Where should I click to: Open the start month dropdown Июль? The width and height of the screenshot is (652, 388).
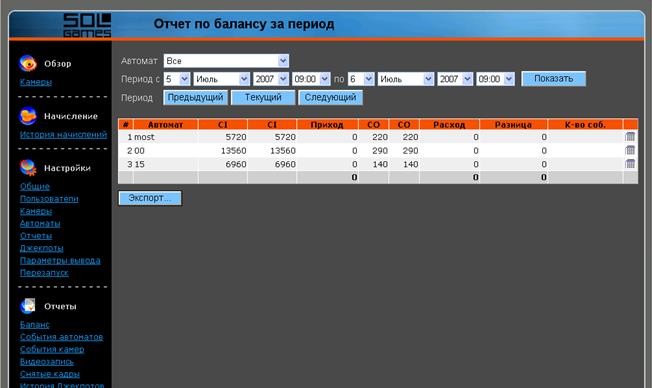[222, 79]
